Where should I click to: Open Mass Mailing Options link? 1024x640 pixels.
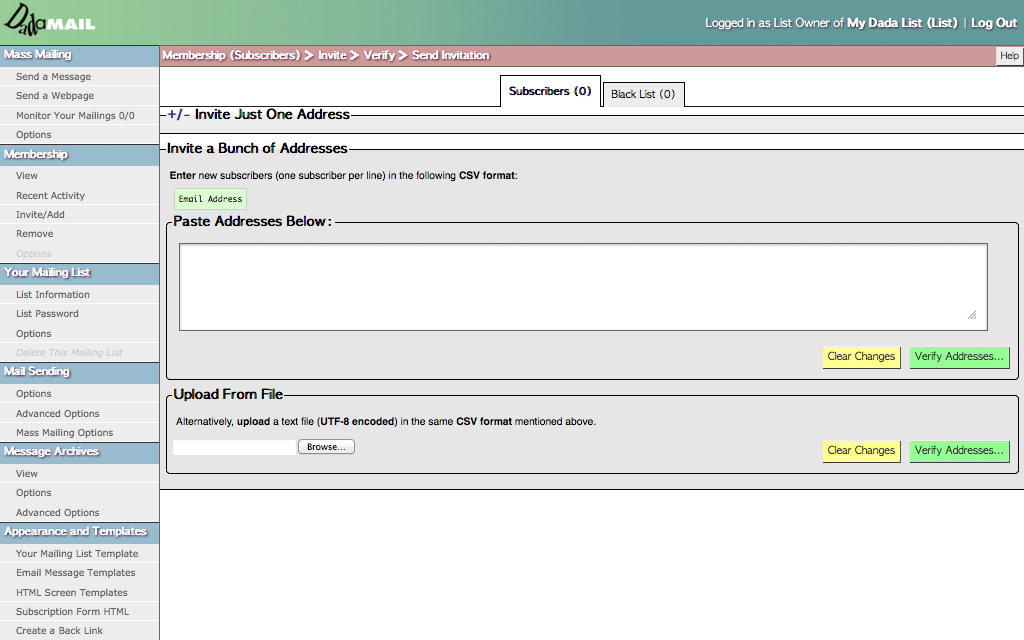[x=64, y=433]
